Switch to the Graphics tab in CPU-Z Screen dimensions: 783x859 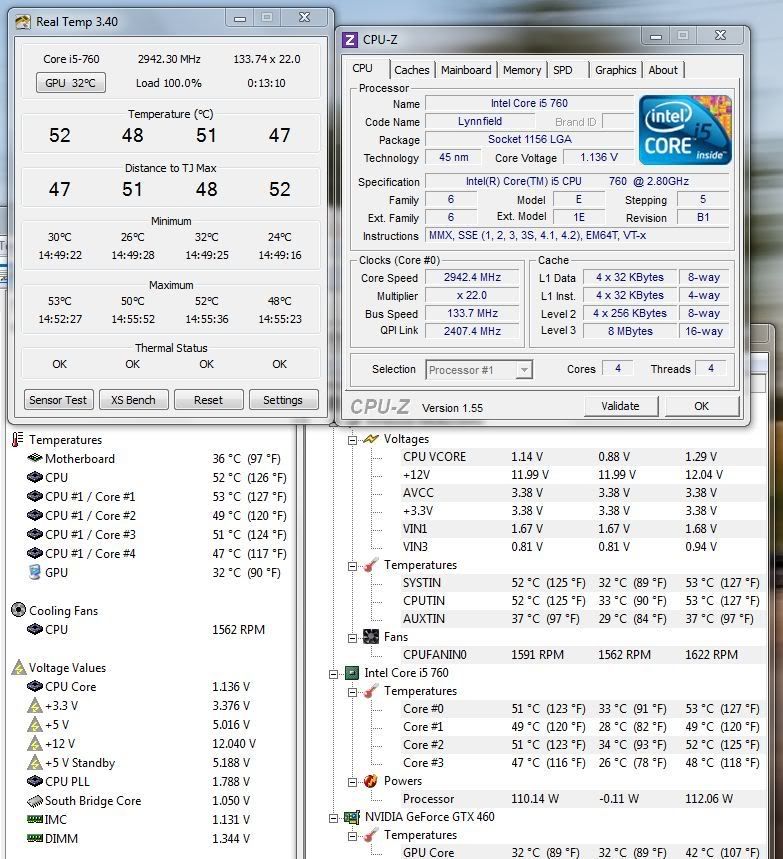(615, 70)
